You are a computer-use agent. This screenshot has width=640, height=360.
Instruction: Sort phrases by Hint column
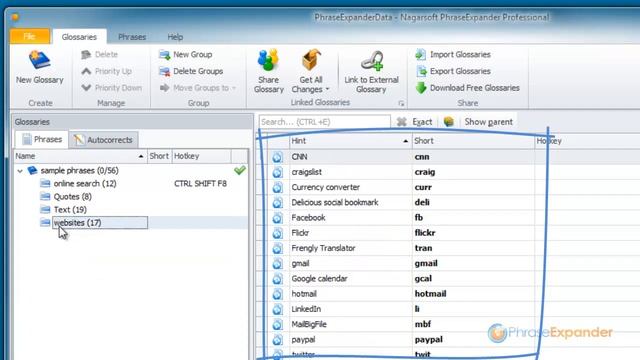350,141
